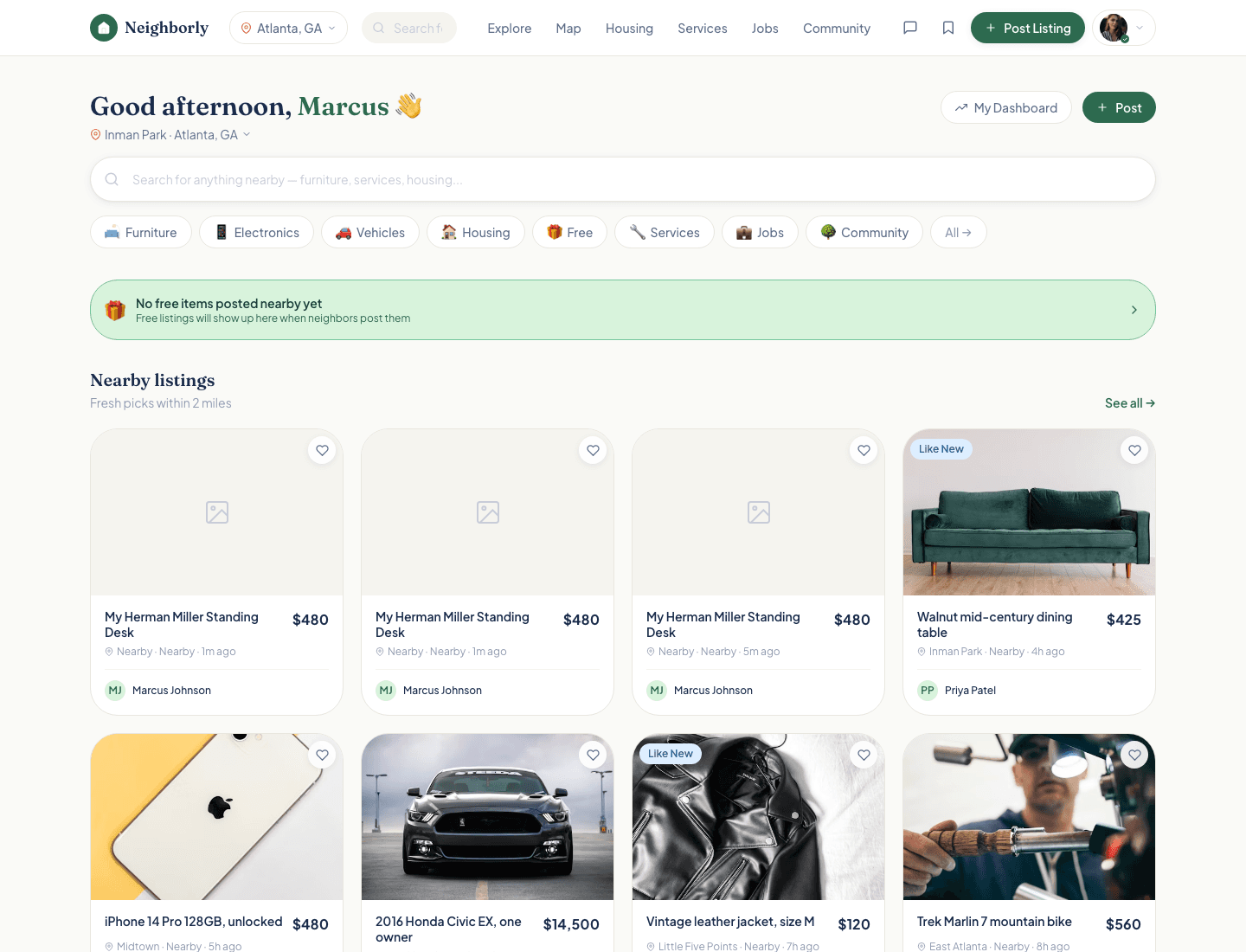The width and height of the screenshot is (1246, 952).
Task: Filter by Vehicles category chip
Action: click(370, 232)
